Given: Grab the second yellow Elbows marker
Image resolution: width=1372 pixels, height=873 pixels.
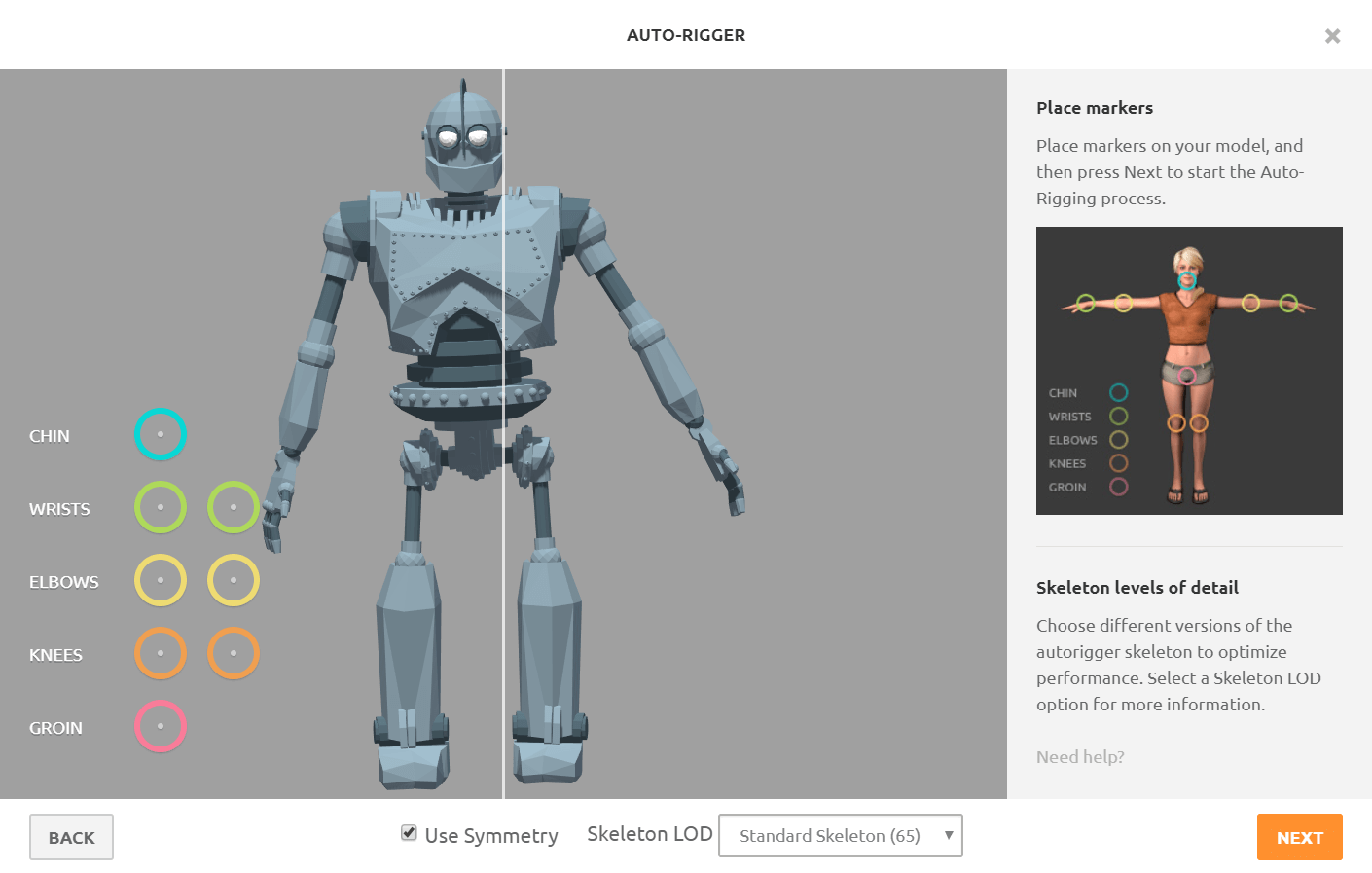Looking at the screenshot, I should click(x=234, y=580).
